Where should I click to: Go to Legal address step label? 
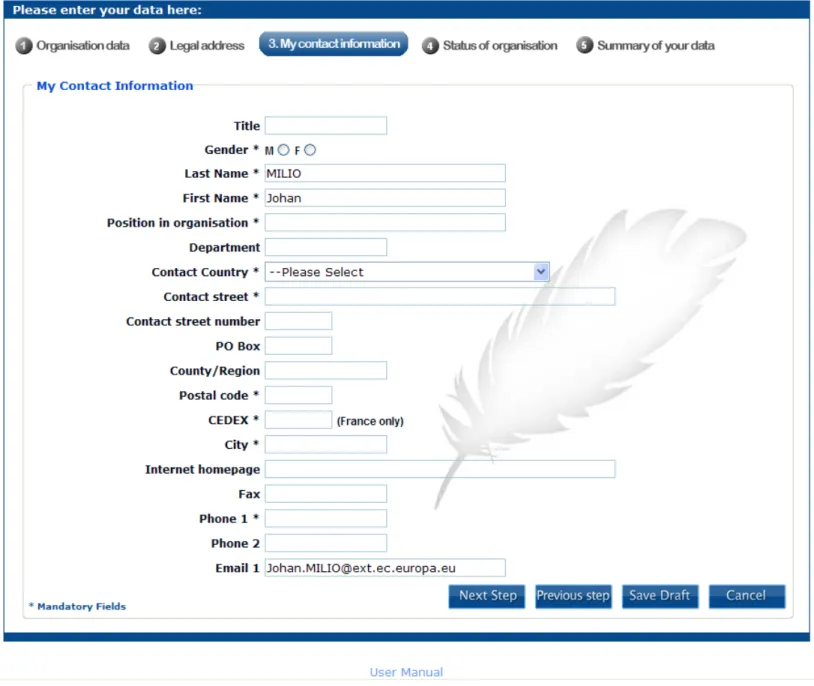click(x=207, y=46)
